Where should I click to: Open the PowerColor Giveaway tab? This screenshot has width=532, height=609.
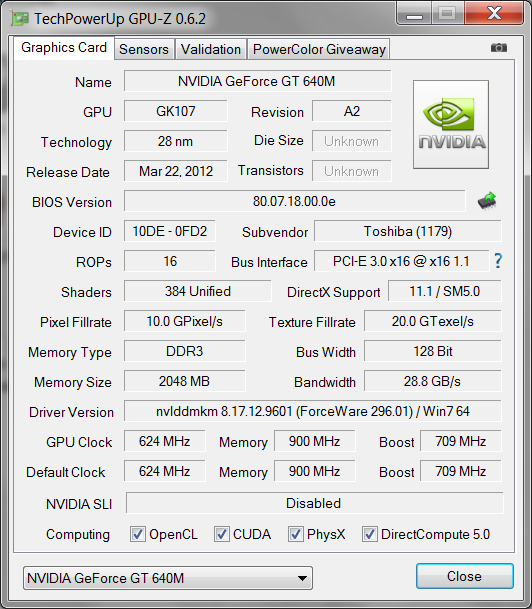(x=319, y=49)
